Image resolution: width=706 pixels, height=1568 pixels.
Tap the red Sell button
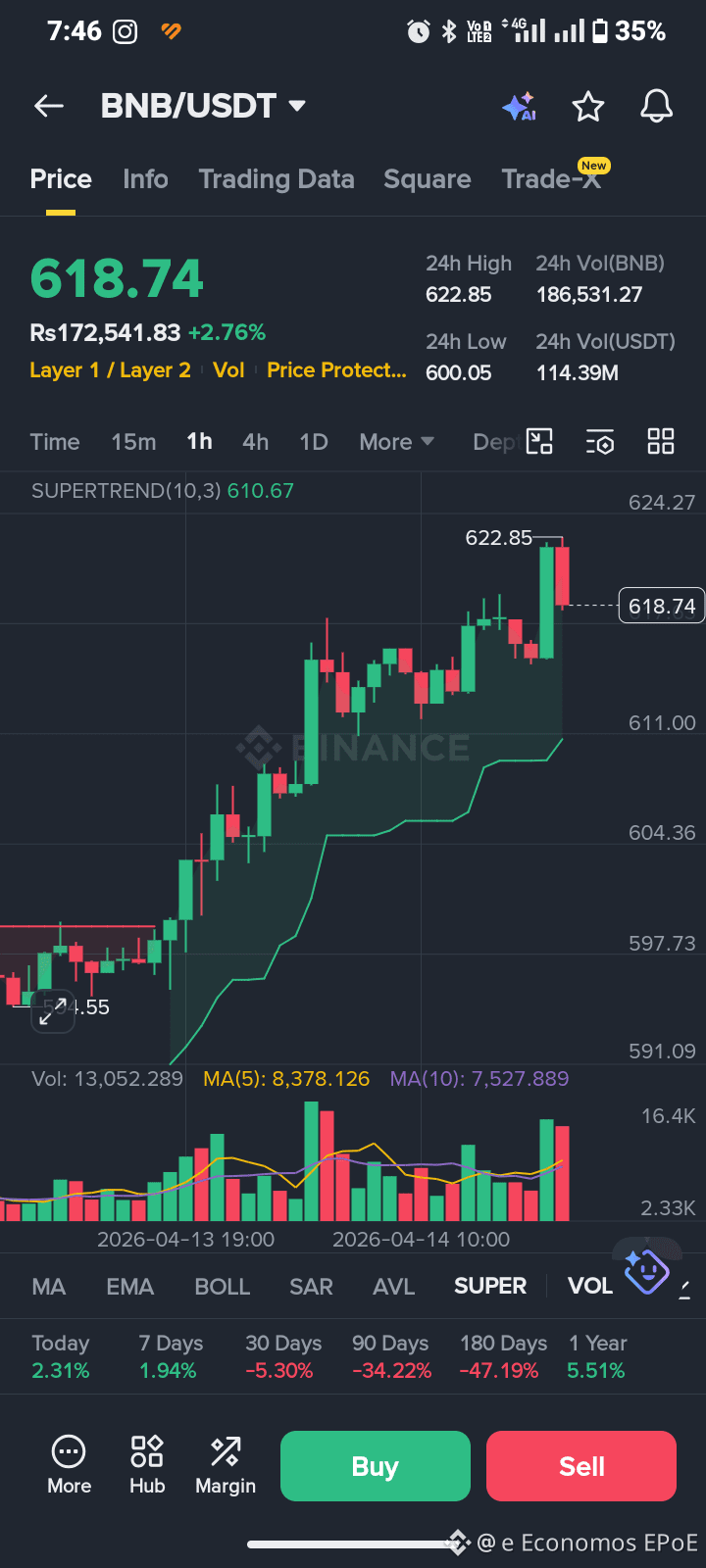[x=581, y=1466]
